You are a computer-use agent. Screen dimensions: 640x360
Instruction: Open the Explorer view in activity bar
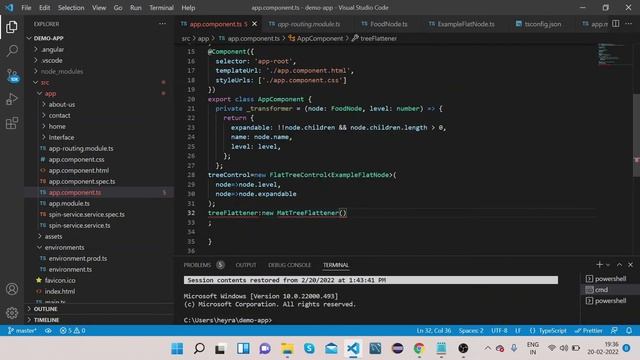(12, 27)
